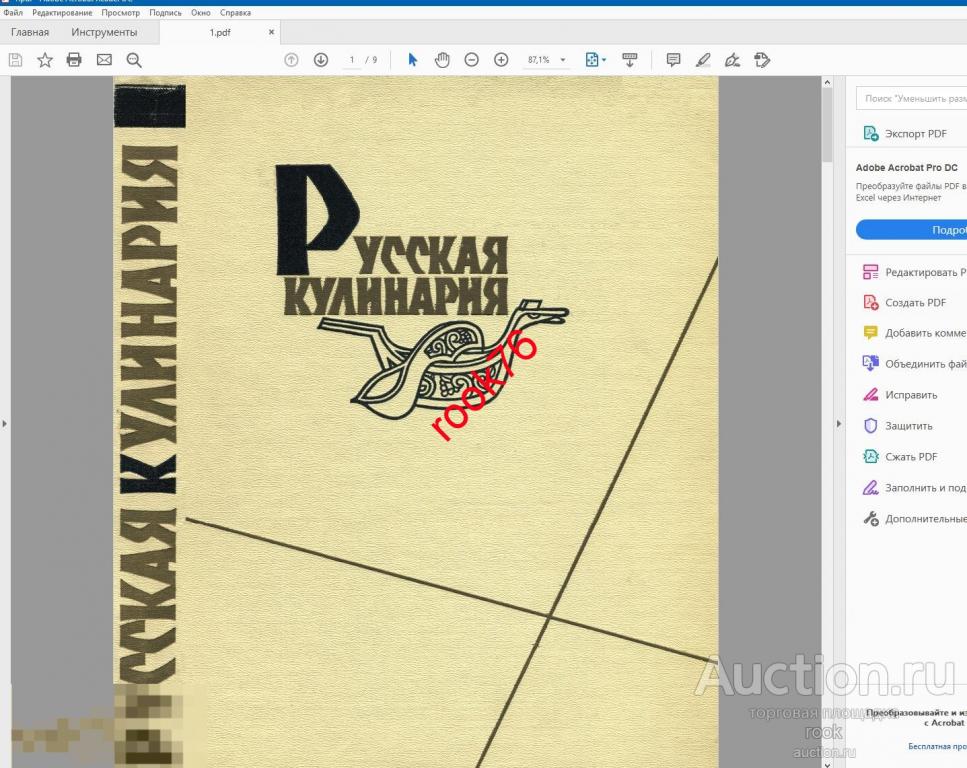The height and width of the screenshot is (768, 967).
Task: Open the Исправить redact tool
Action: (x=900, y=395)
